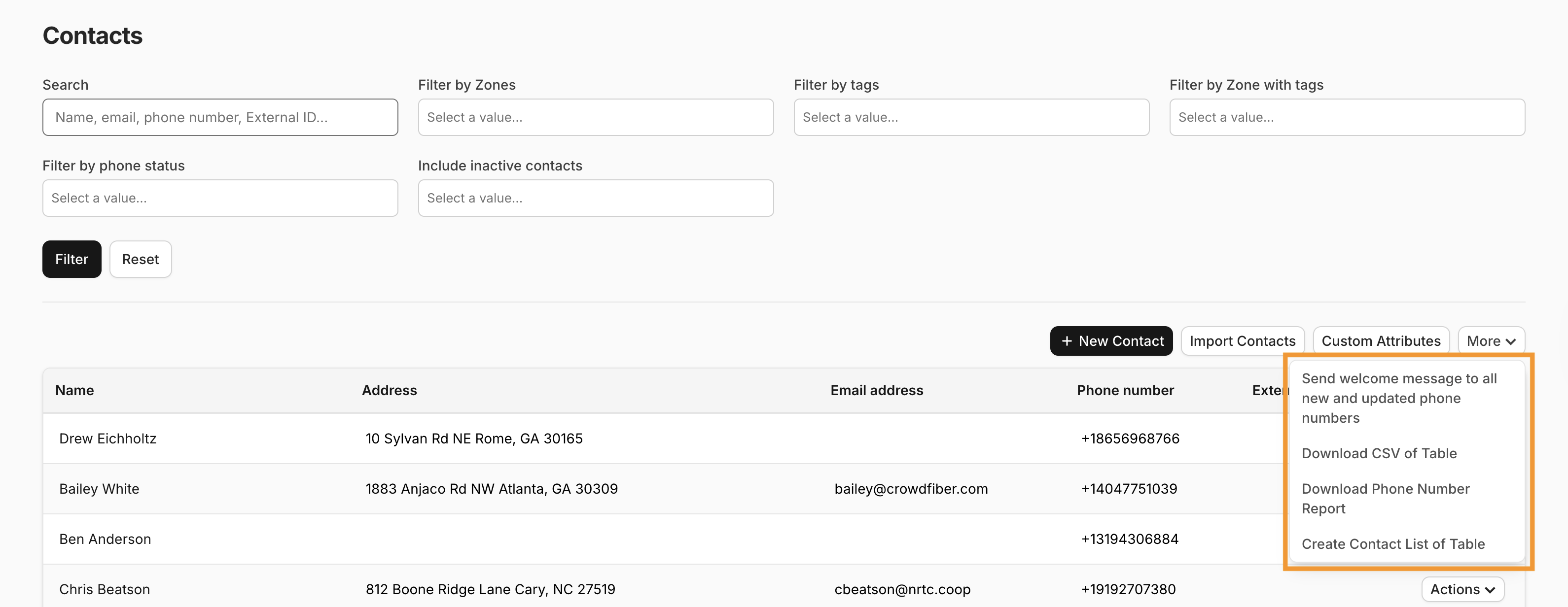
Task: Open the Filter by Zone with tags dropdown
Action: [x=1347, y=117]
